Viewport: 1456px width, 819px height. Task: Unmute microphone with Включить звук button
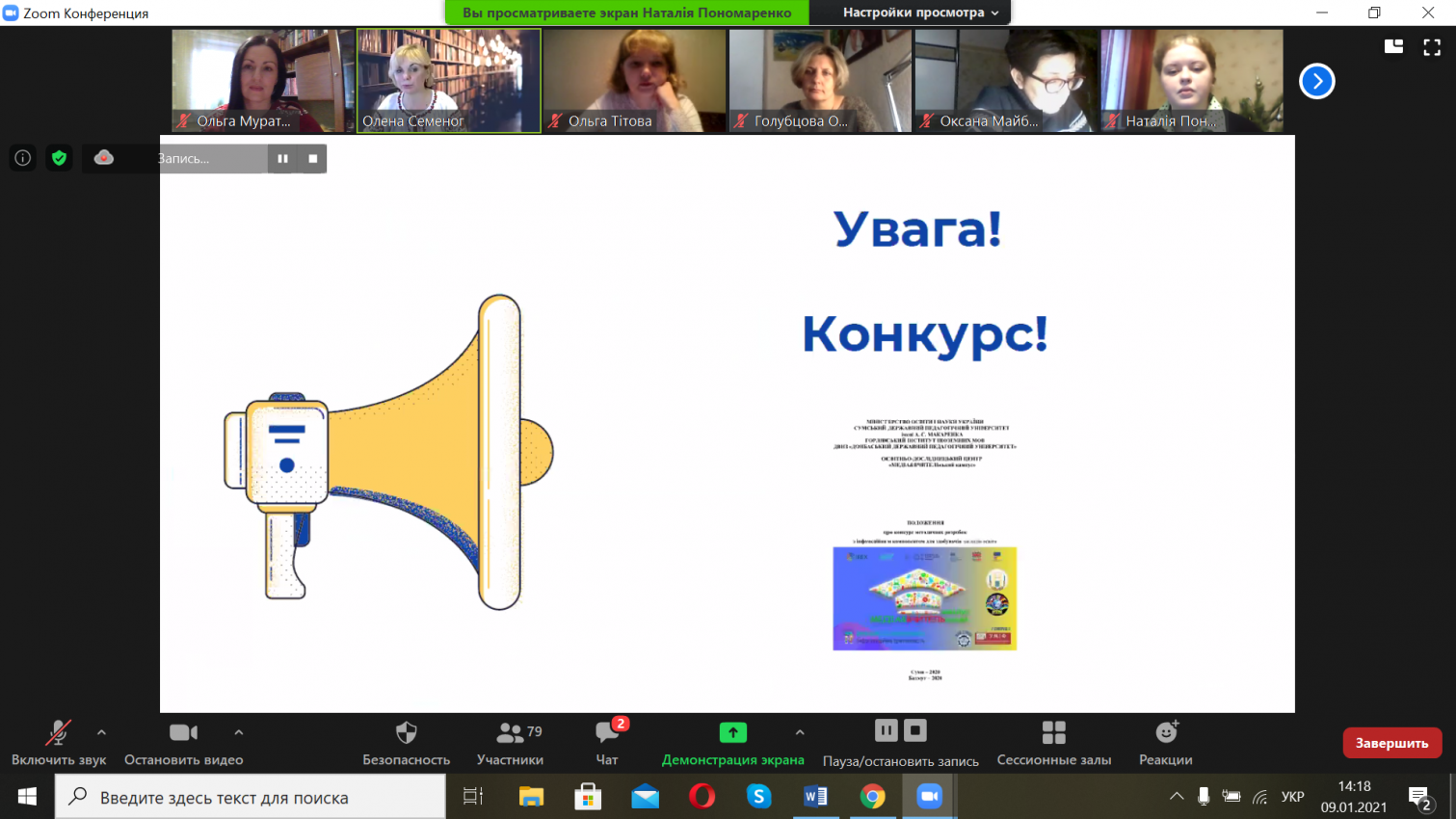tap(59, 743)
